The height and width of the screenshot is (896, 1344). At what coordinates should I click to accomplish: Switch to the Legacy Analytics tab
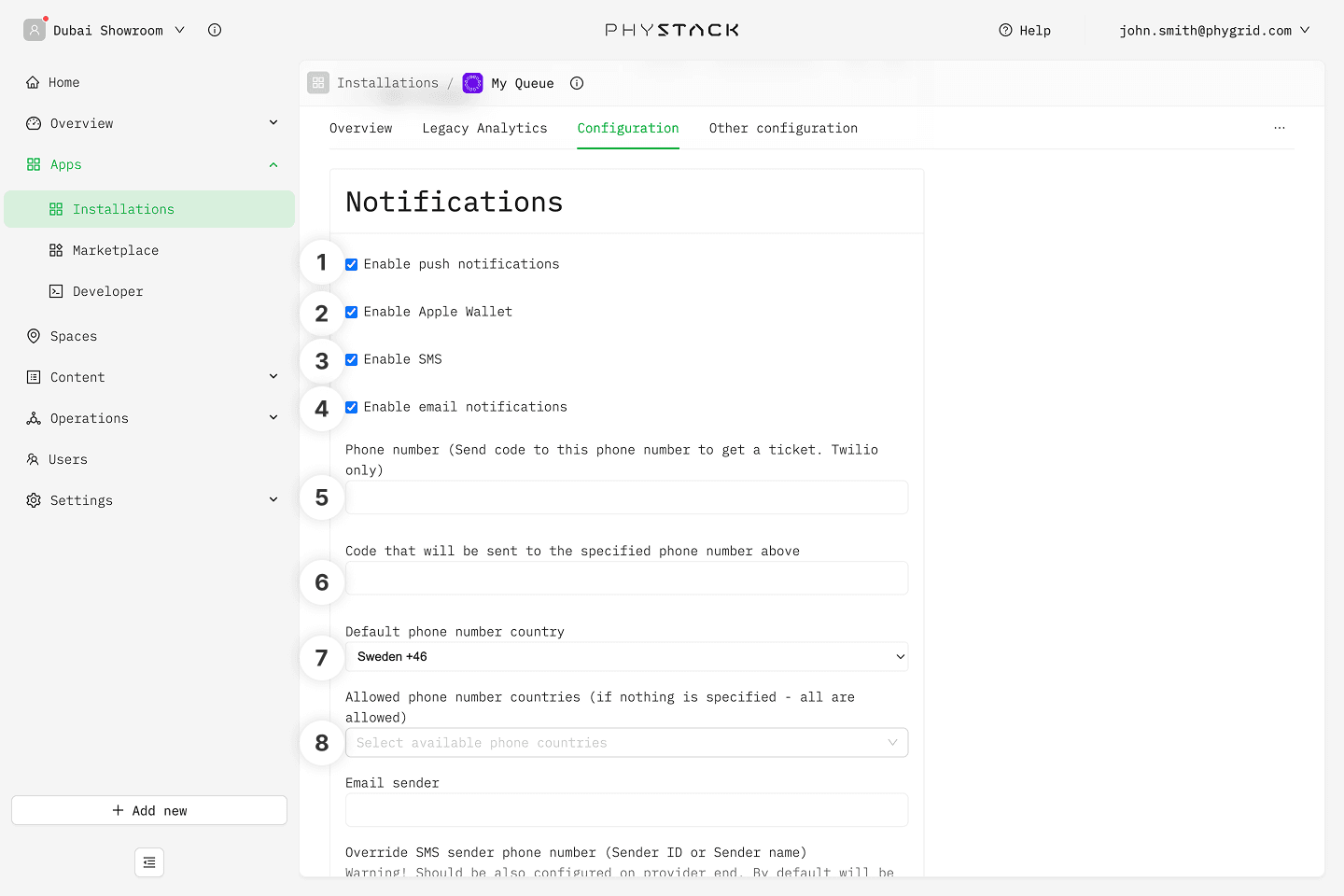click(x=484, y=128)
